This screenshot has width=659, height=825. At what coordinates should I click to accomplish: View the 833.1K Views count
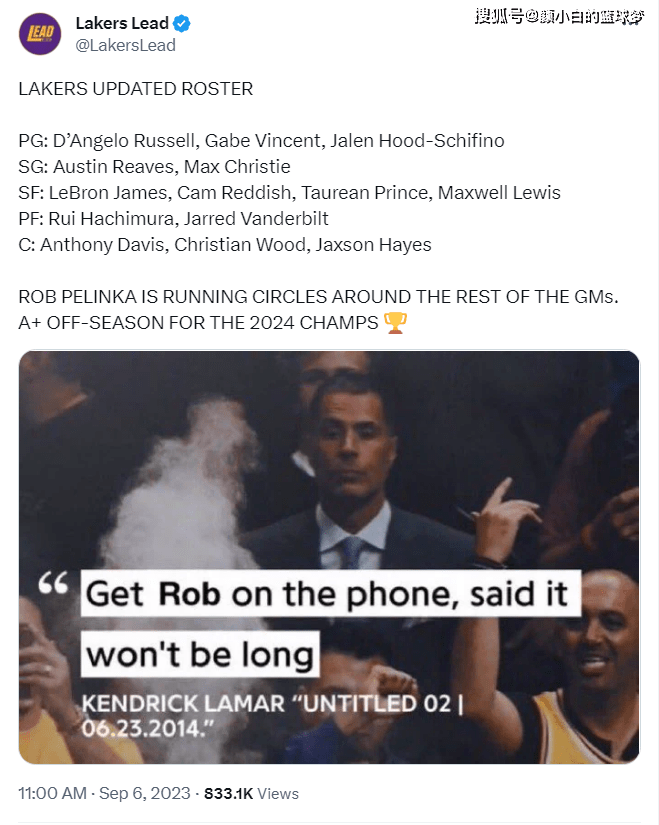[251, 793]
